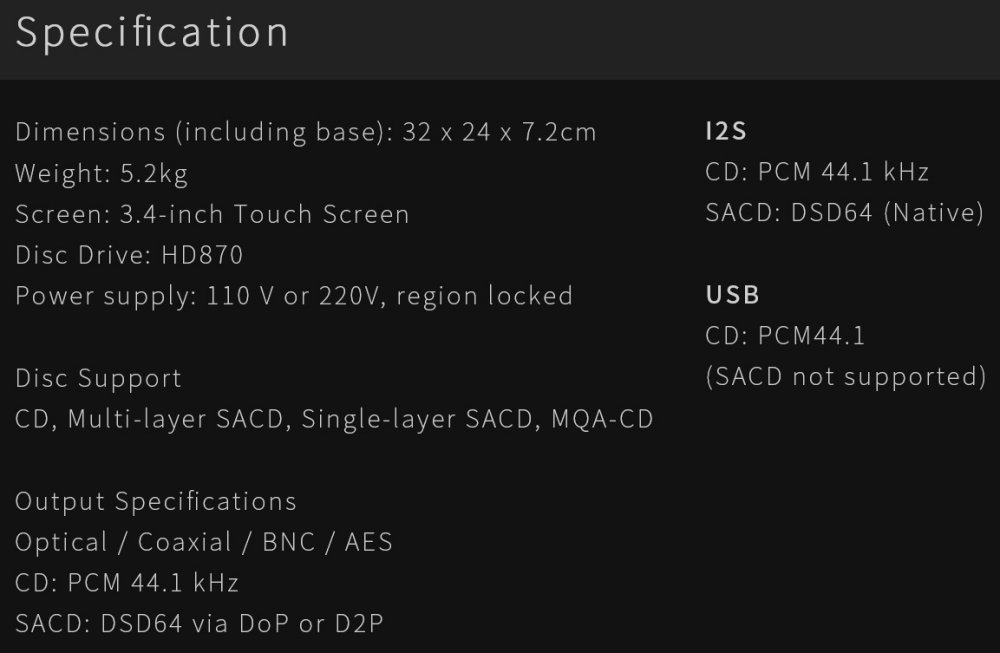The image size is (1000, 653).
Task: Select CD: PCM 44.1 kHz under I2S
Action: point(817,172)
